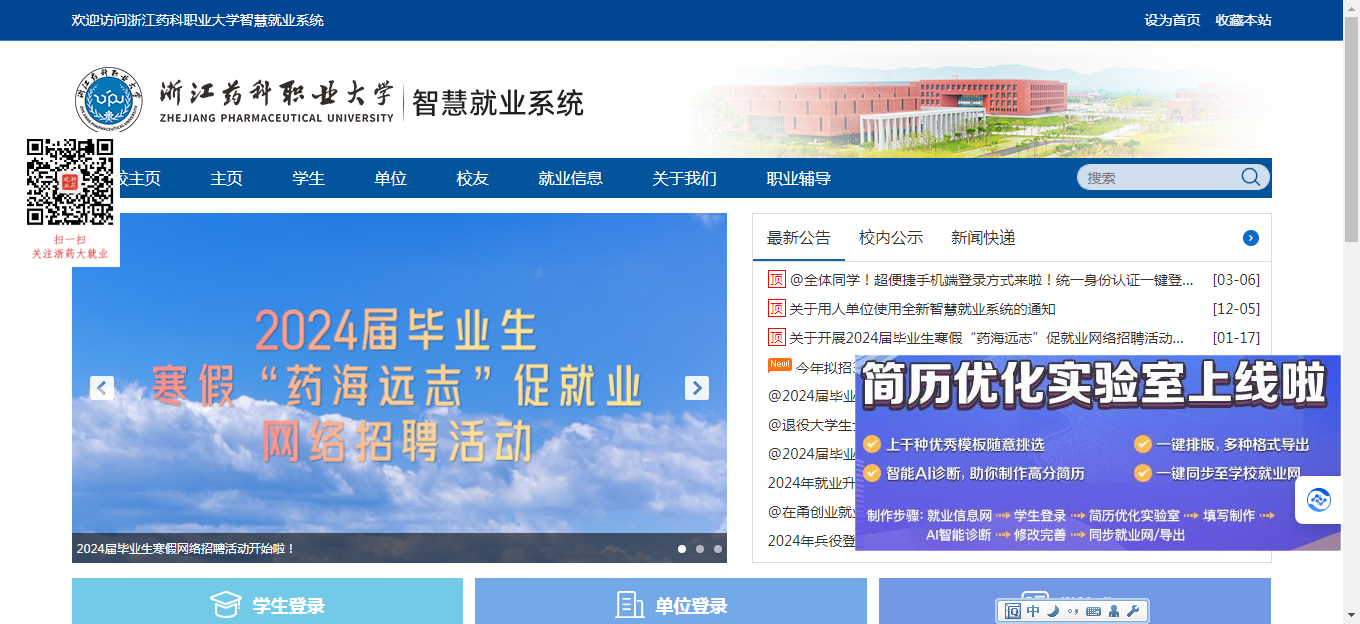Click the carousel caption 2024届毕业生寒假网络招聘活动开始啦

click(186, 549)
